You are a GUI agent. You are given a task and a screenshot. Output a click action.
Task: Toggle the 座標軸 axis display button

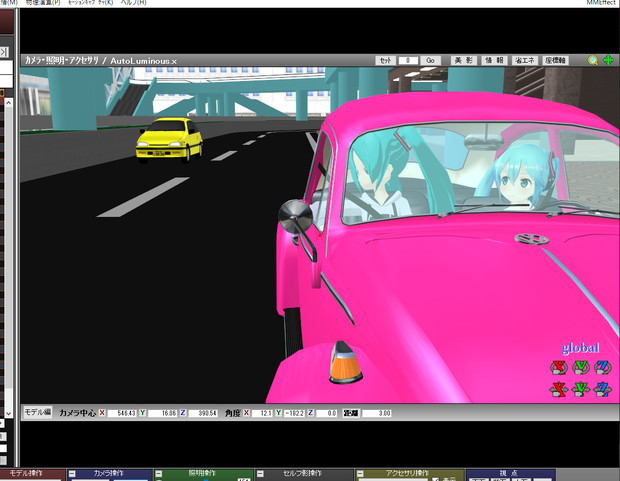tap(556, 60)
